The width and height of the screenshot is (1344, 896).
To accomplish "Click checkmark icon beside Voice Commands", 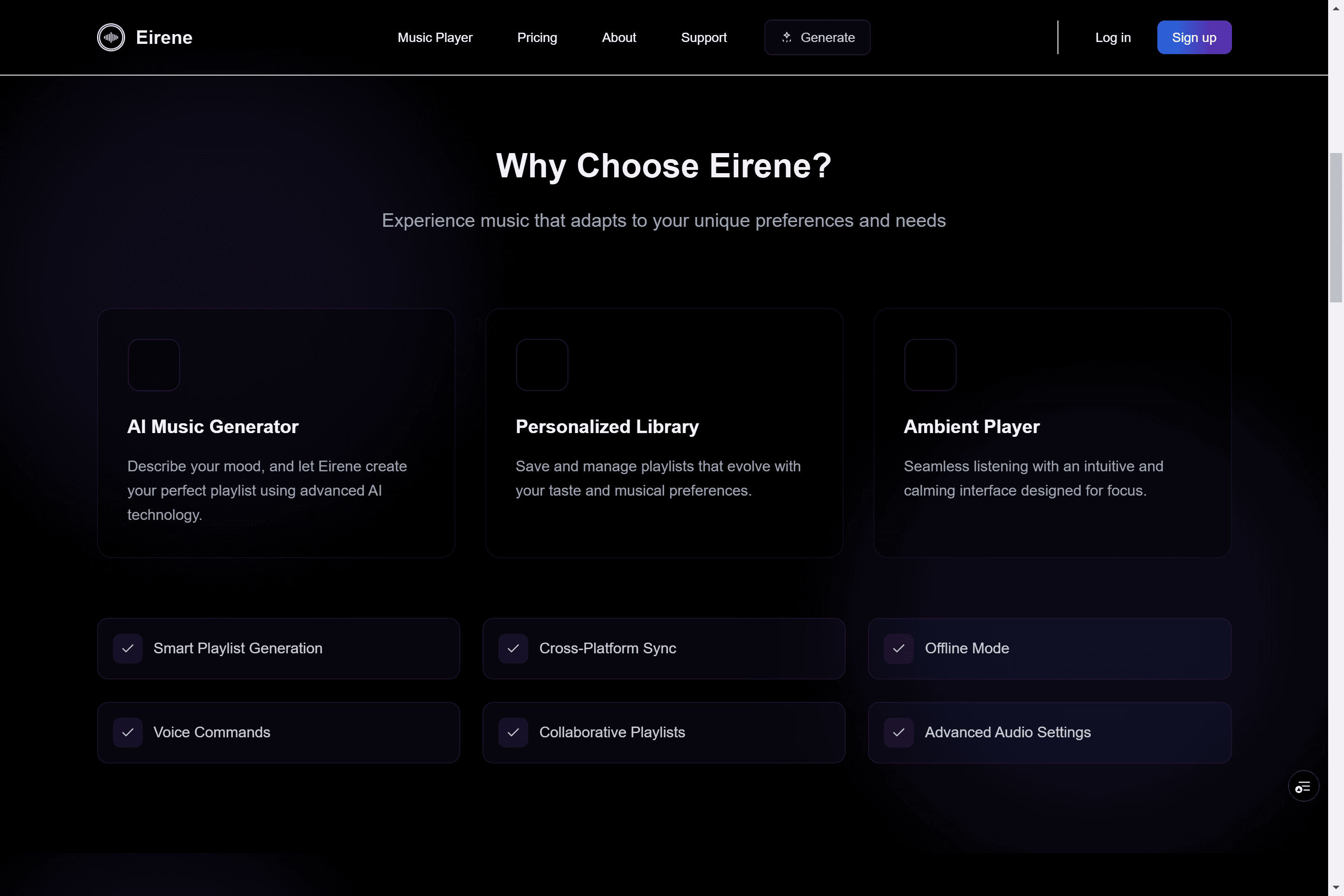I will tap(127, 733).
